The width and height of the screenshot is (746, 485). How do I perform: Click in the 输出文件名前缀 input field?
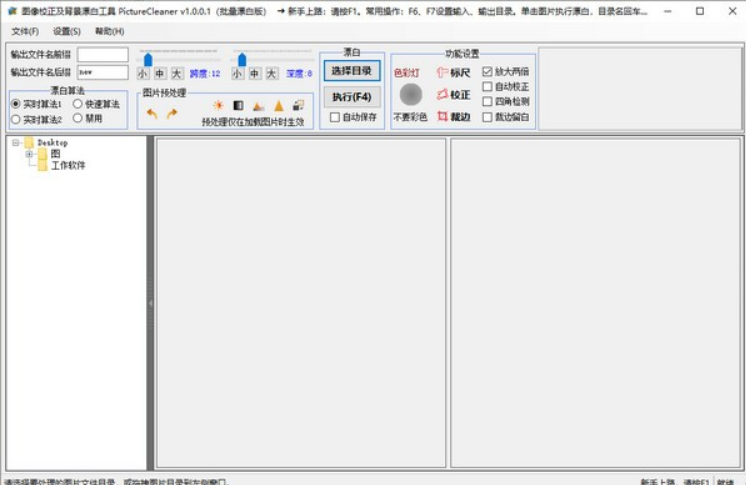[x=103, y=55]
